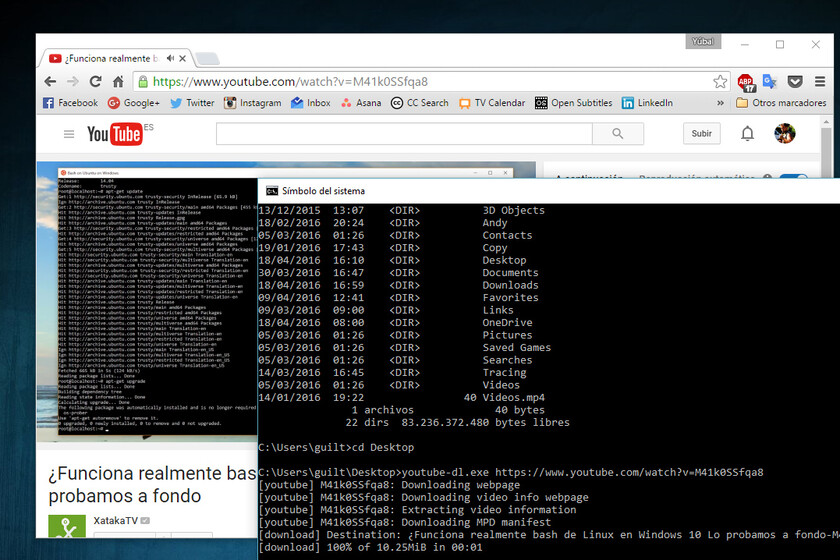Image resolution: width=840 pixels, height=560 pixels.
Task: Open the Google+ bookmark
Action: click(x=134, y=103)
